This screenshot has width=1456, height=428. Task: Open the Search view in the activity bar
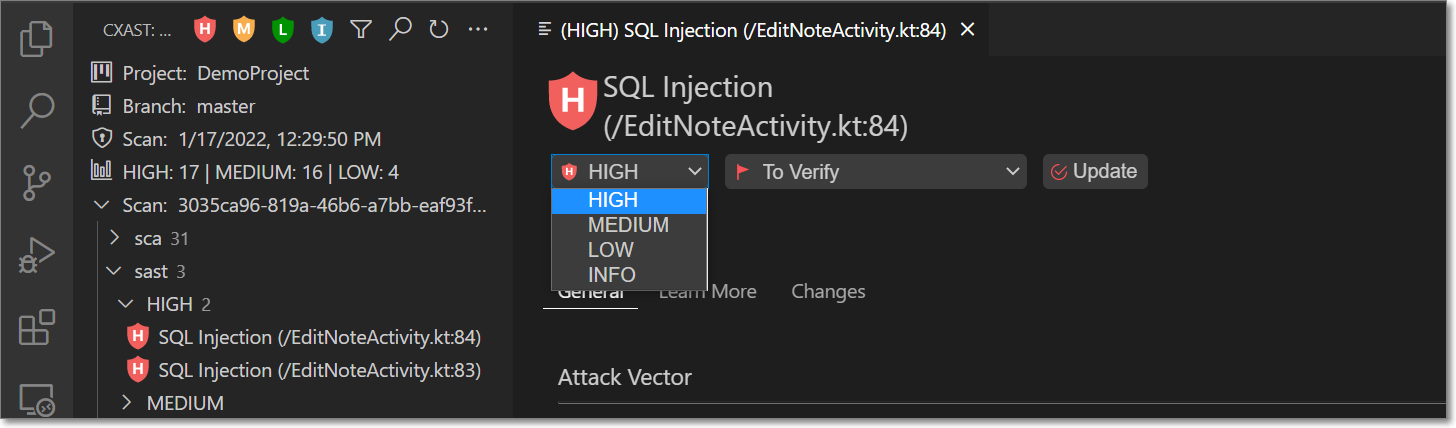37,110
